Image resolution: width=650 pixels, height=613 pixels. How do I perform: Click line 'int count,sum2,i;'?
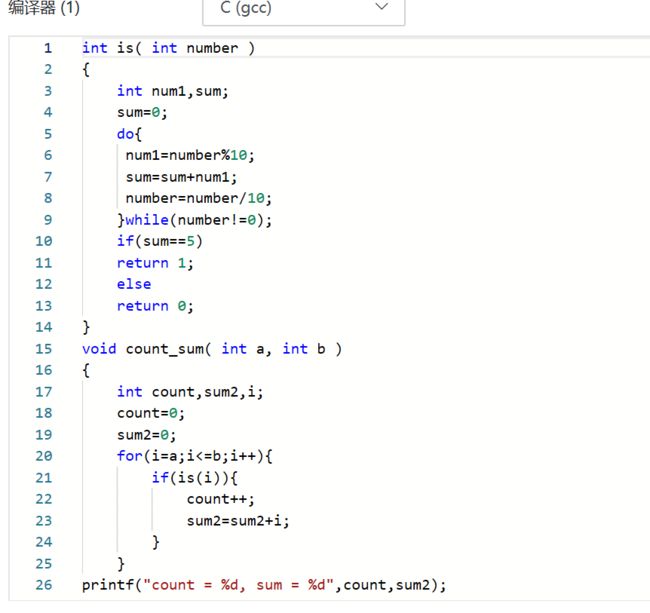point(190,392)
